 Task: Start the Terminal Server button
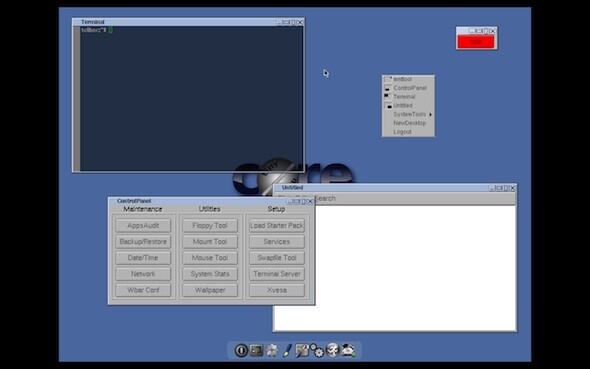click(x=277, y=274)
